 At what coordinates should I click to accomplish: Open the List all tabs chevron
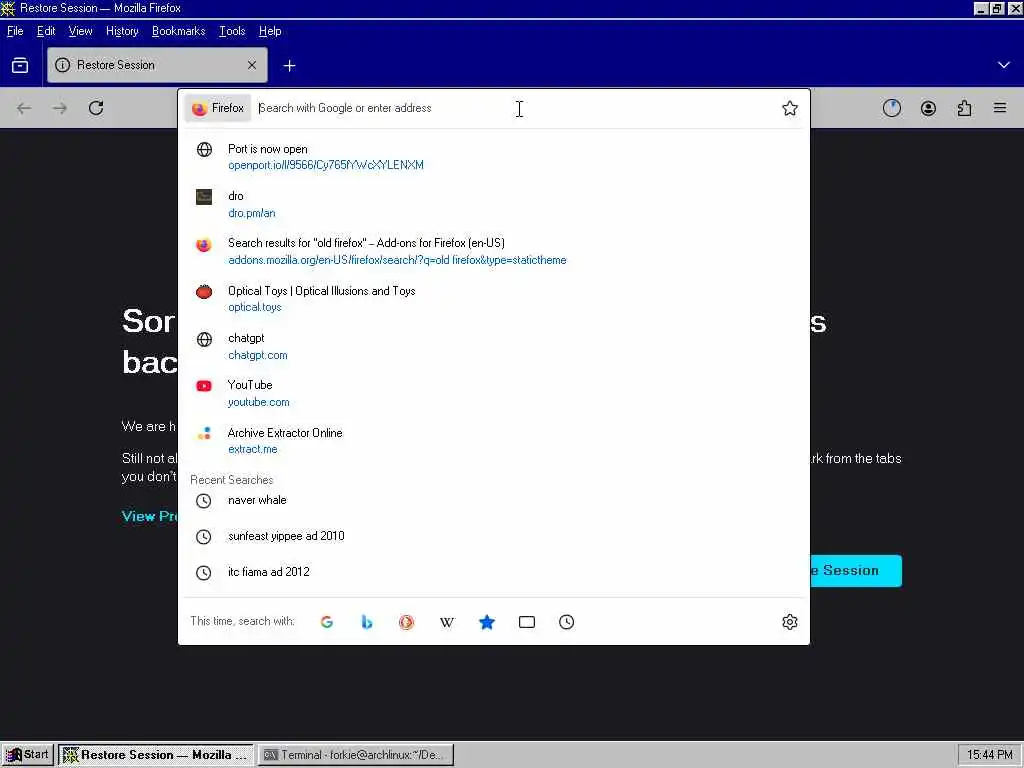[x=1004, y=65]
